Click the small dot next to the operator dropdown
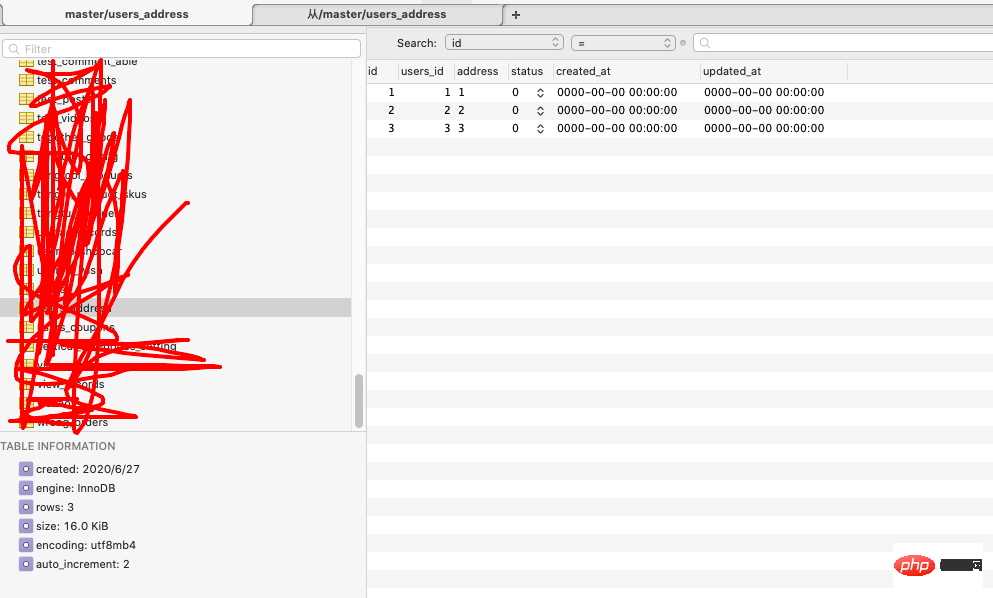This screenshot has height=598, width=993. click(683, 43)
